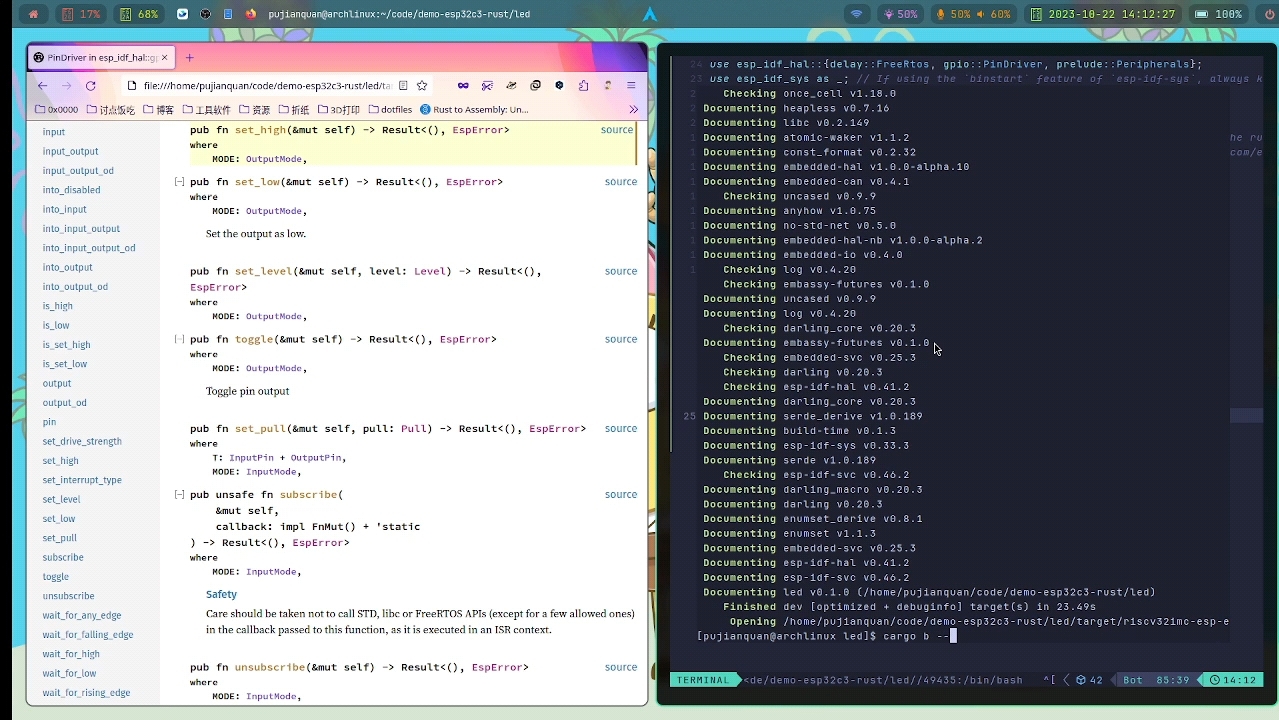Screen dimensions: 1279x720
Task: Click the Safety heading under subscribe
Action: (x=221, y=594)
